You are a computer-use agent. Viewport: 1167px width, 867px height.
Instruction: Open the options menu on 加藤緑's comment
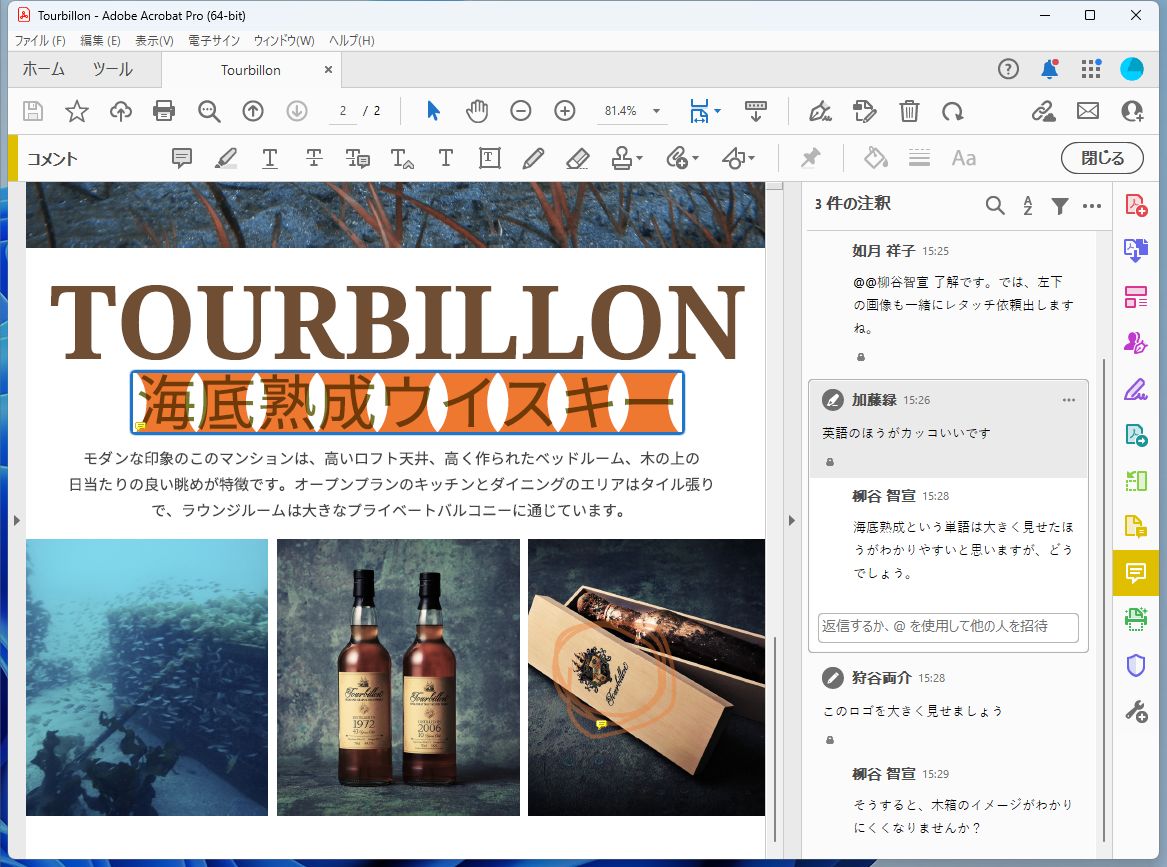(1069, 399)
